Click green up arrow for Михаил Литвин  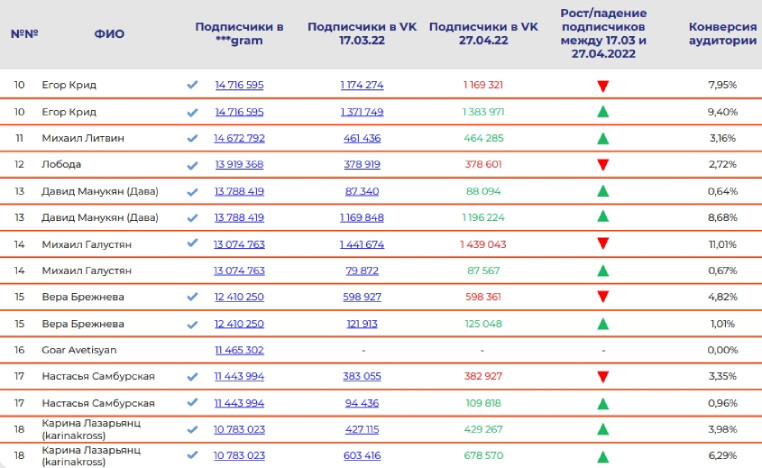(602, 138)
